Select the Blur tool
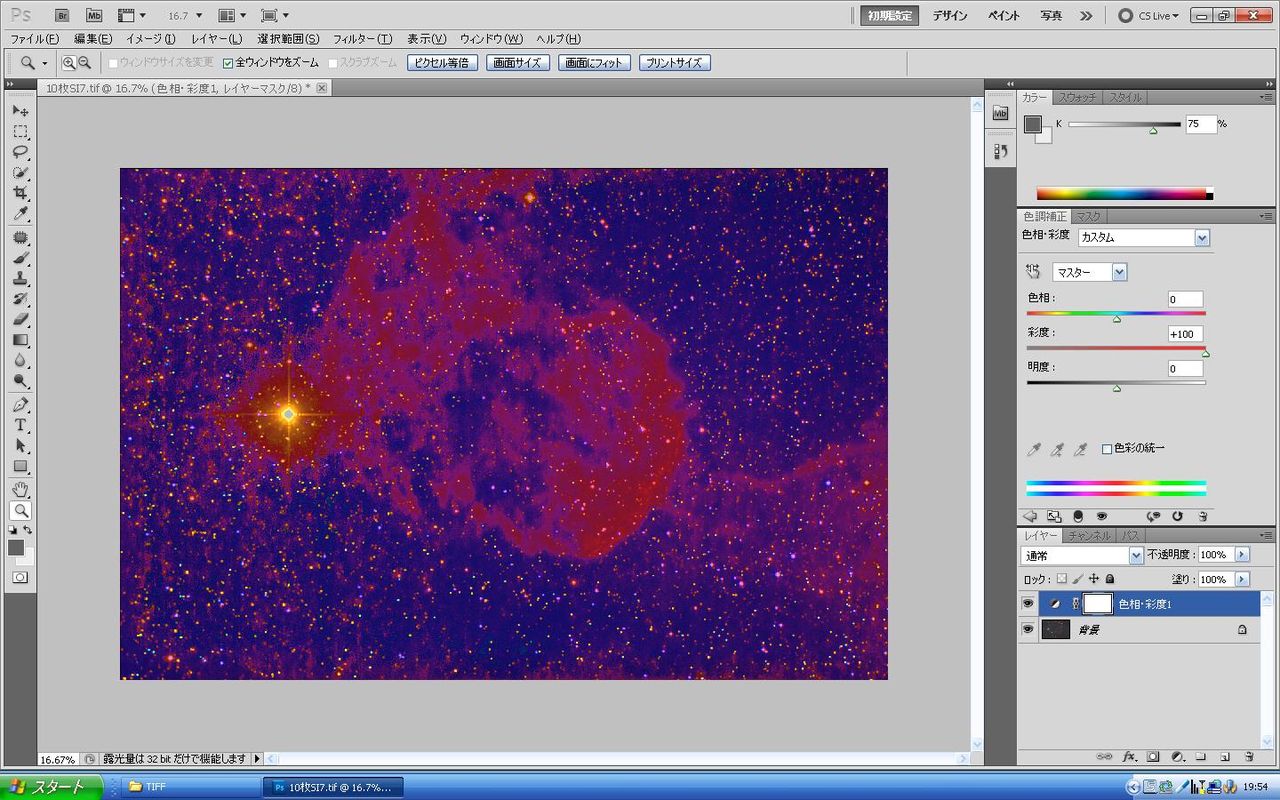 [20, 361]
